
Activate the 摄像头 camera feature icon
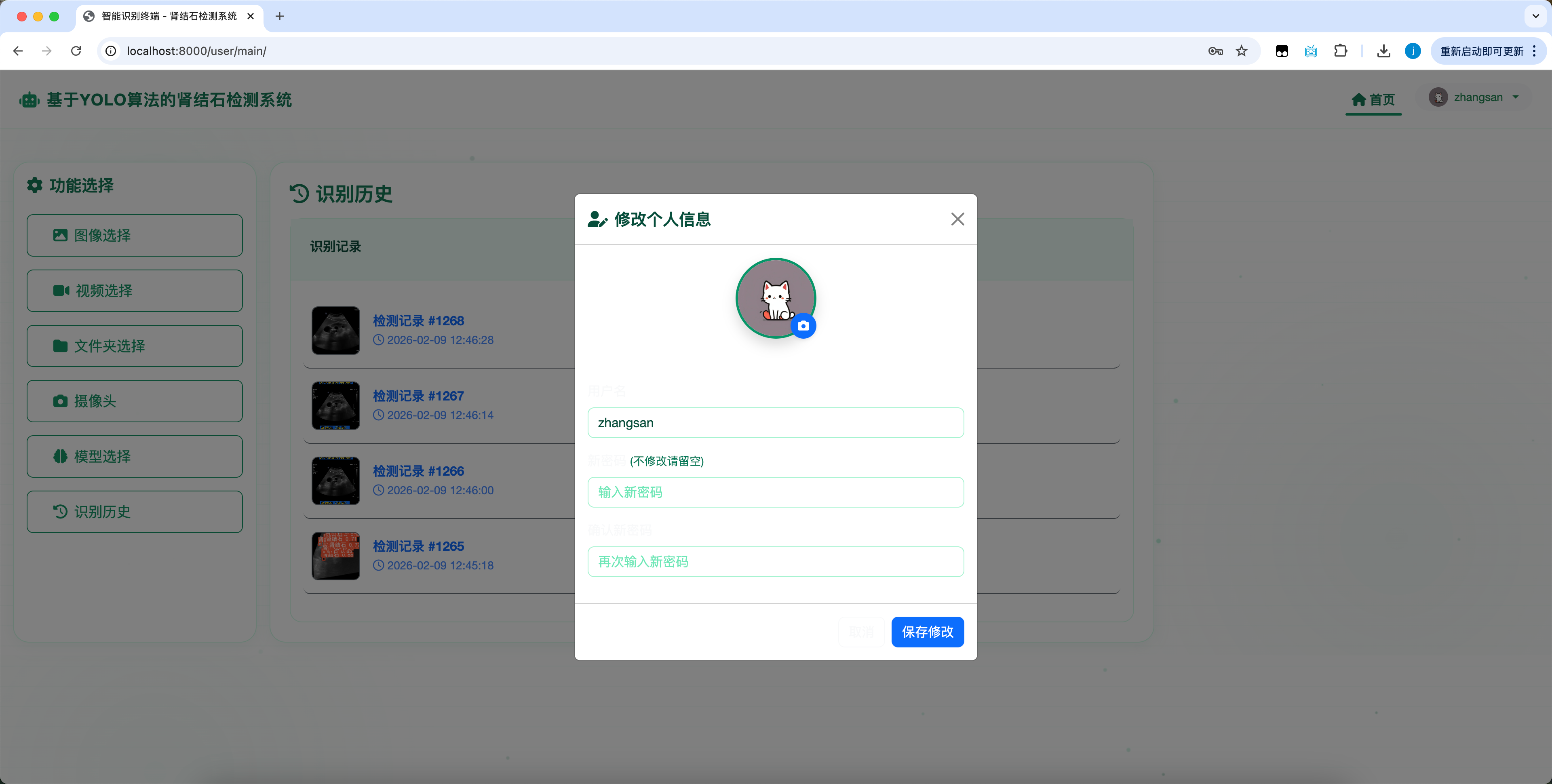pyautogui.click(x=60, y=401)
